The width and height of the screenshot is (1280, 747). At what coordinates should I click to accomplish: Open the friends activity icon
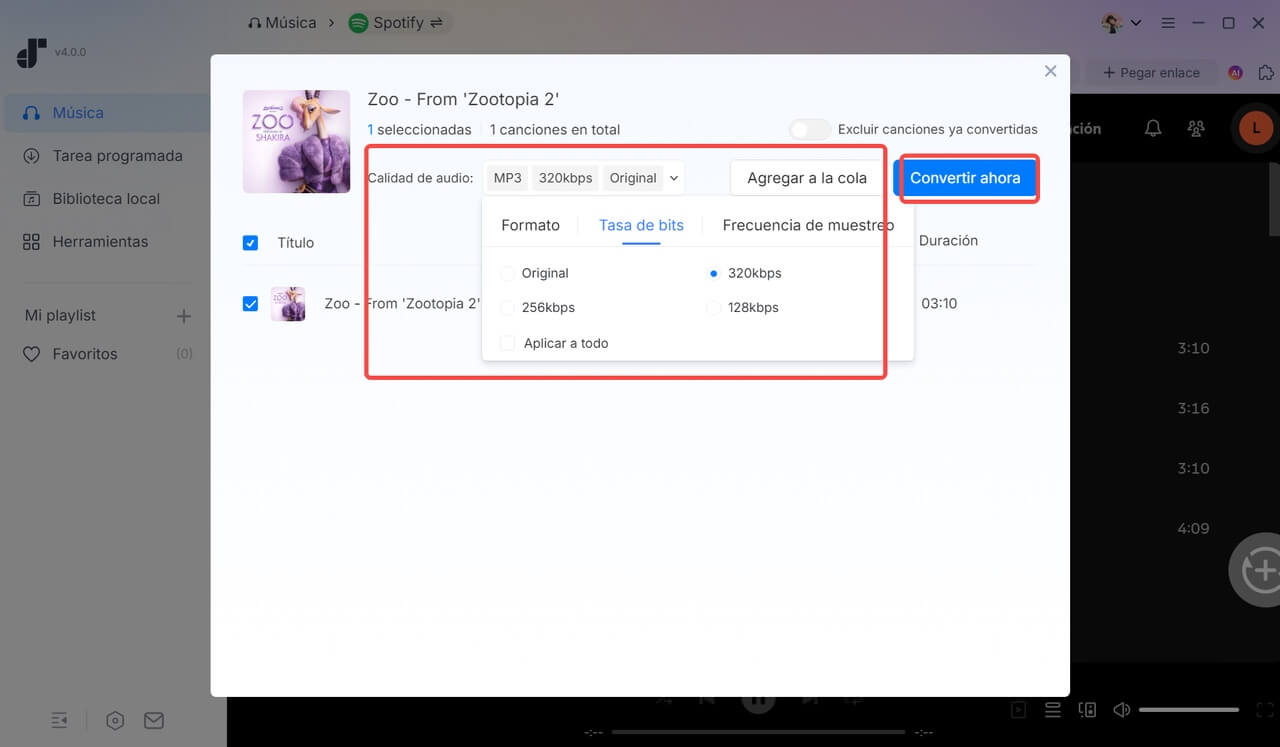tap(1195, 128)
